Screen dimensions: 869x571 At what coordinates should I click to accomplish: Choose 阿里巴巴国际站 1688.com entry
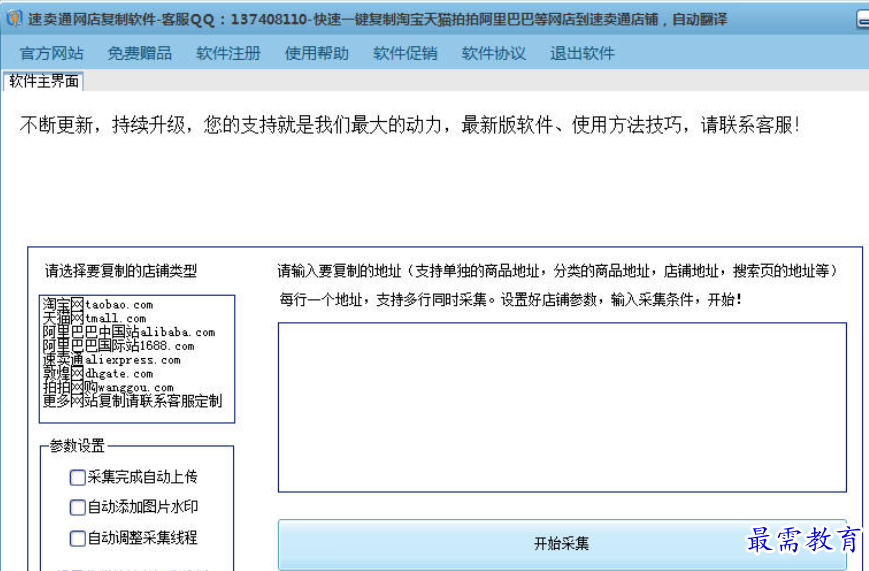[119, 346]
